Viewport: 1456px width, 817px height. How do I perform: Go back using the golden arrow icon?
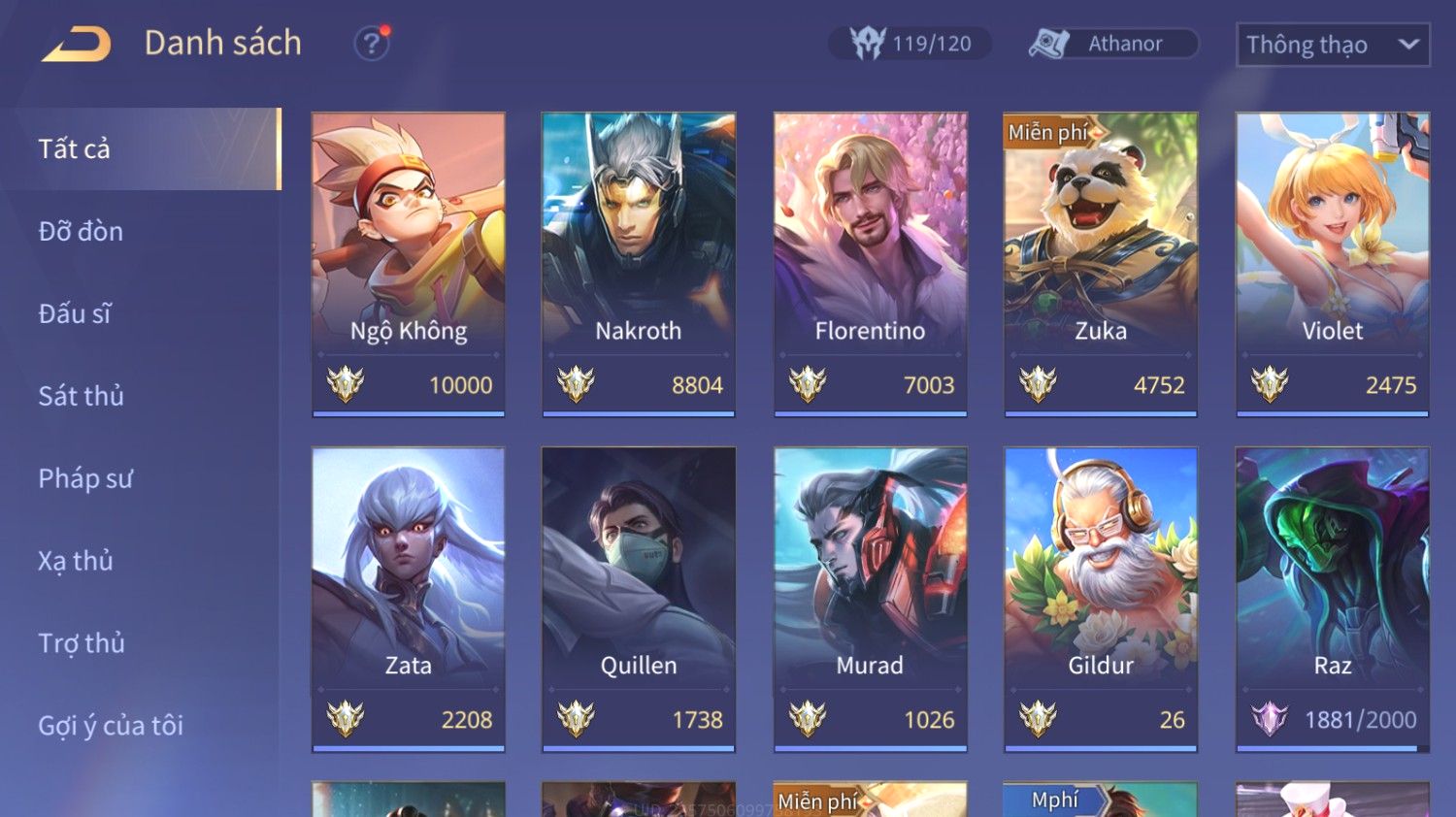coord(77,44)
